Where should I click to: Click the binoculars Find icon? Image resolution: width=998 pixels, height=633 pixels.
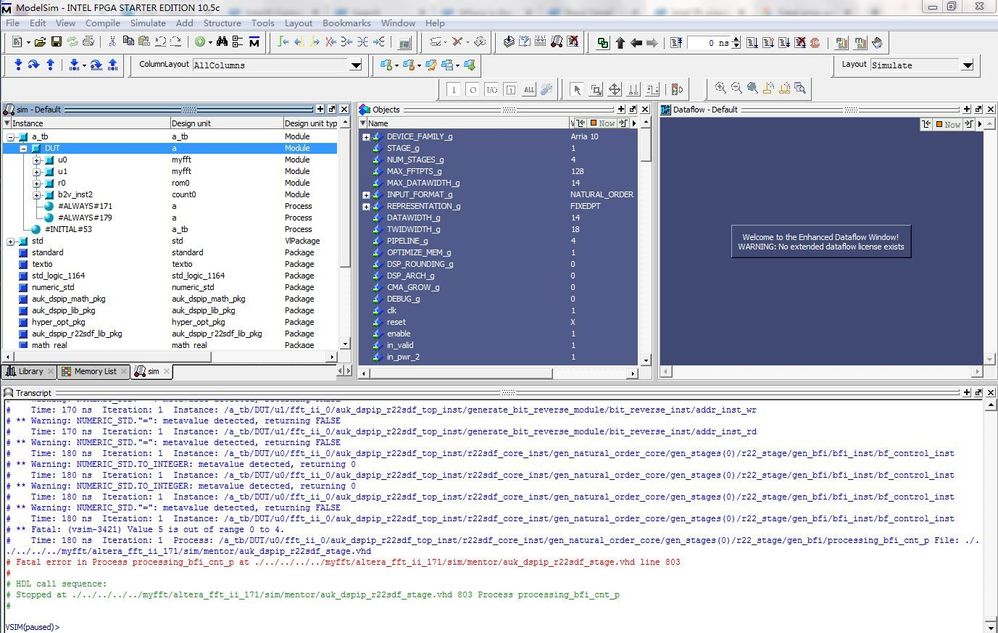tap(222, 42)
